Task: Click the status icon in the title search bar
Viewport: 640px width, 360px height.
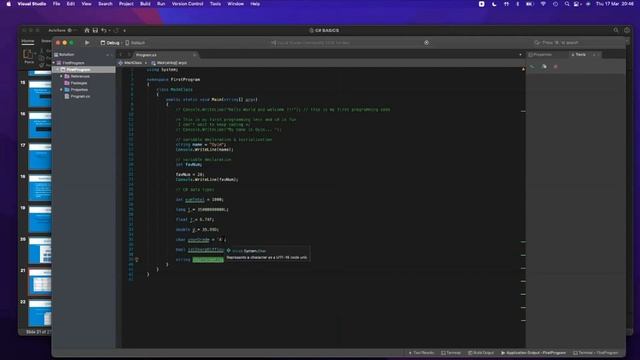Action: click(427, 42)
